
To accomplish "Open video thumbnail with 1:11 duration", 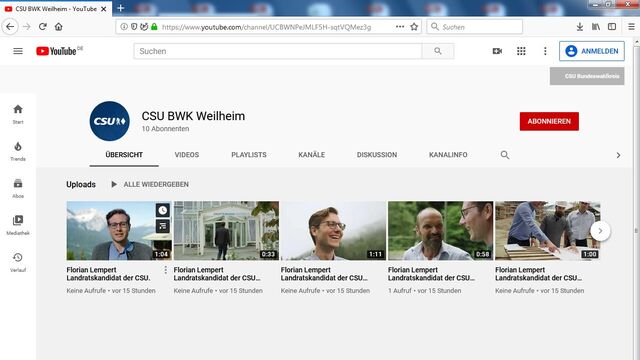I will tap(333, 231).
